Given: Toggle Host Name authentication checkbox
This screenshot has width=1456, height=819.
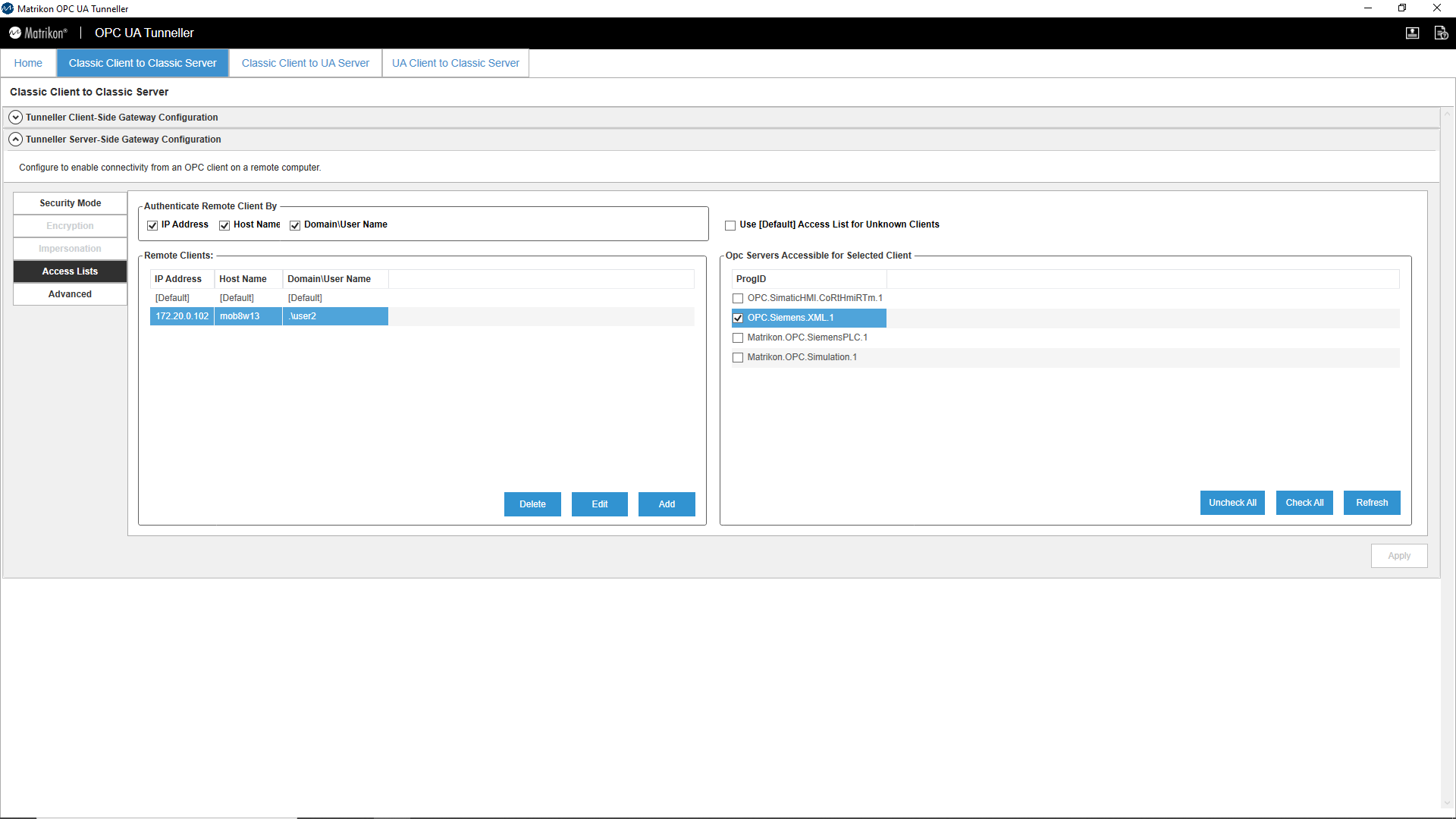Looking at the screenshot, I should click(224, 225).
